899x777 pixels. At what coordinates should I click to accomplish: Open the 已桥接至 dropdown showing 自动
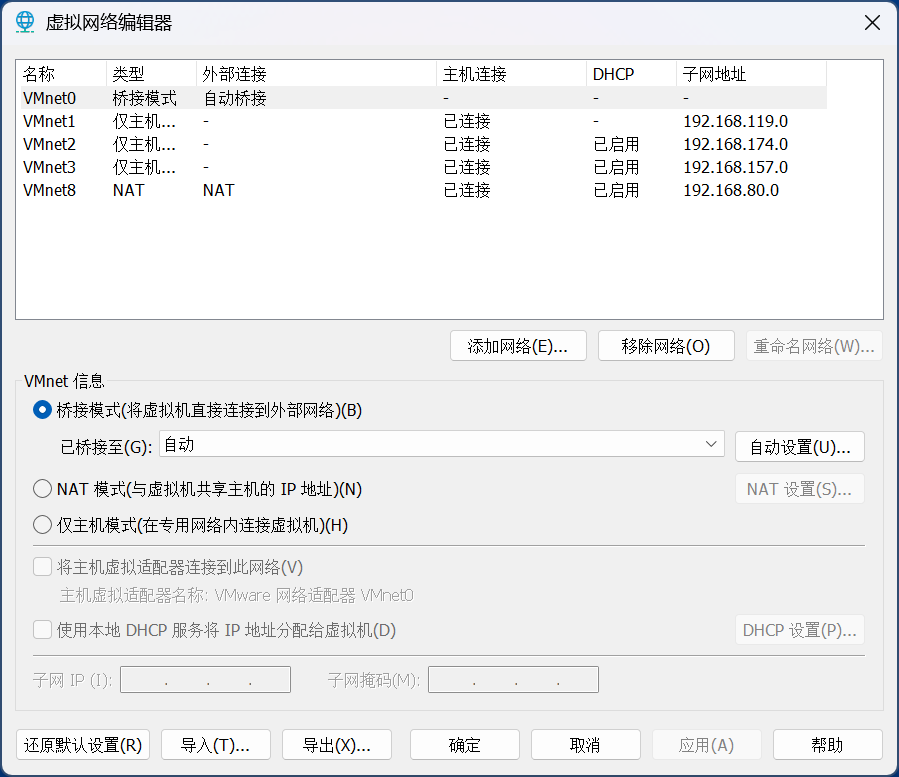pos(441,444)
